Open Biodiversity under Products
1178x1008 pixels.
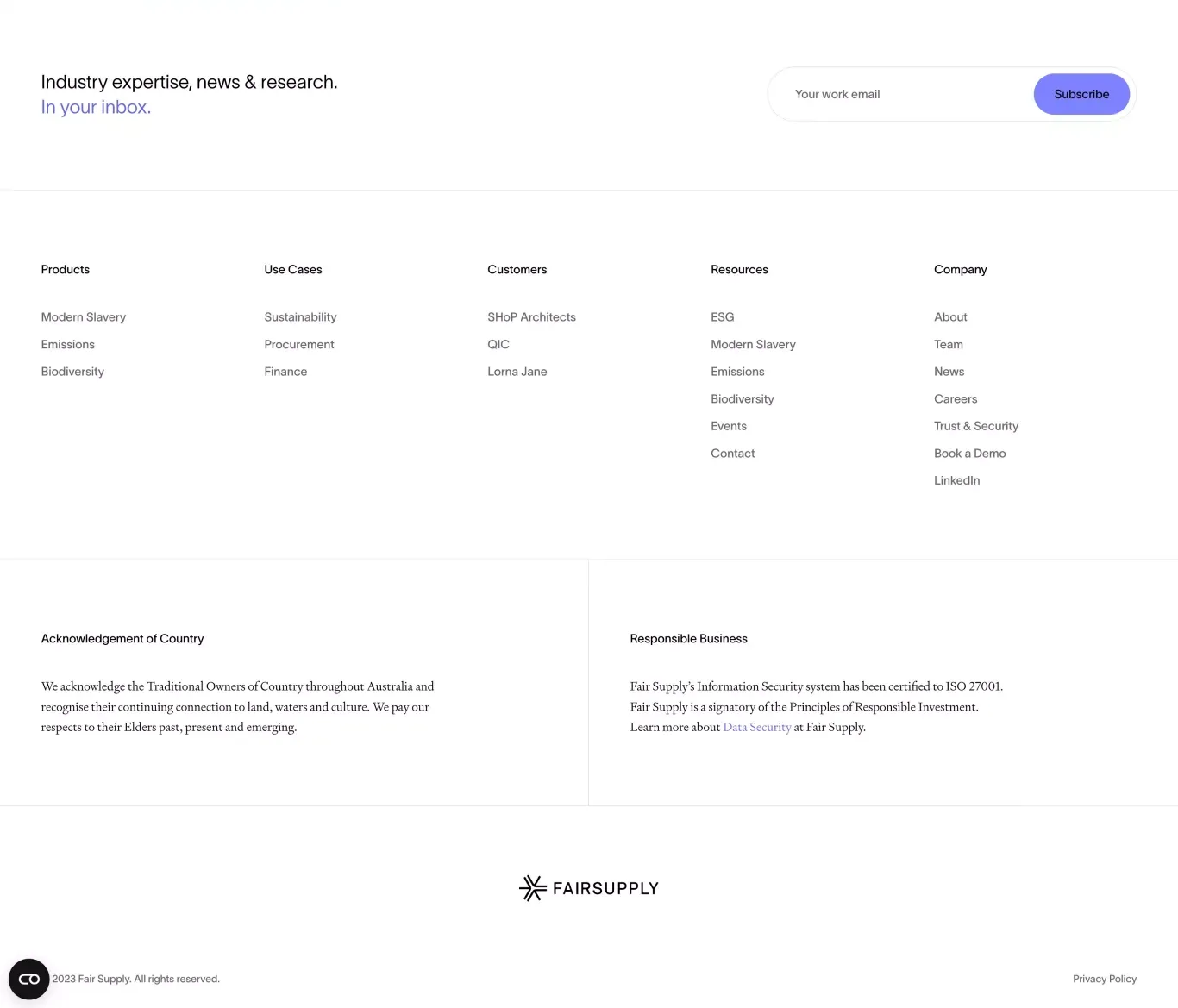point(72,372)
